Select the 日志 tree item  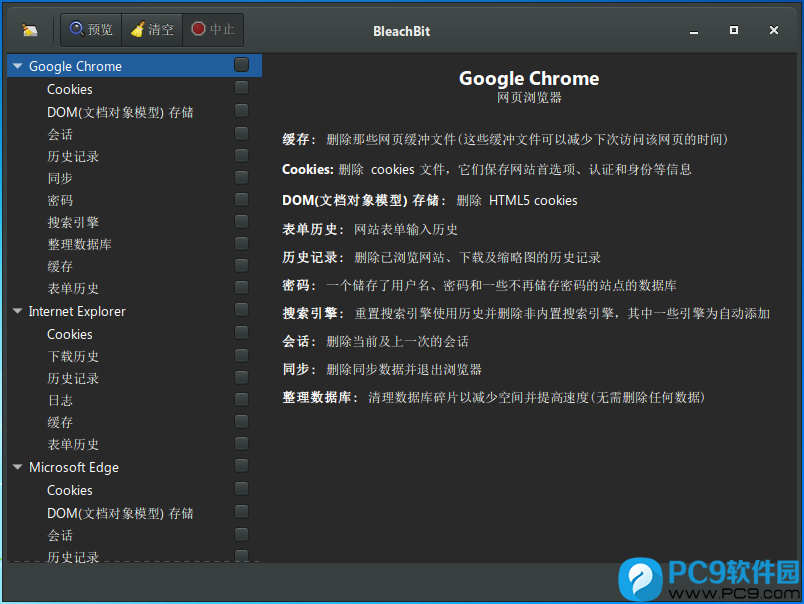click(60, 400)
